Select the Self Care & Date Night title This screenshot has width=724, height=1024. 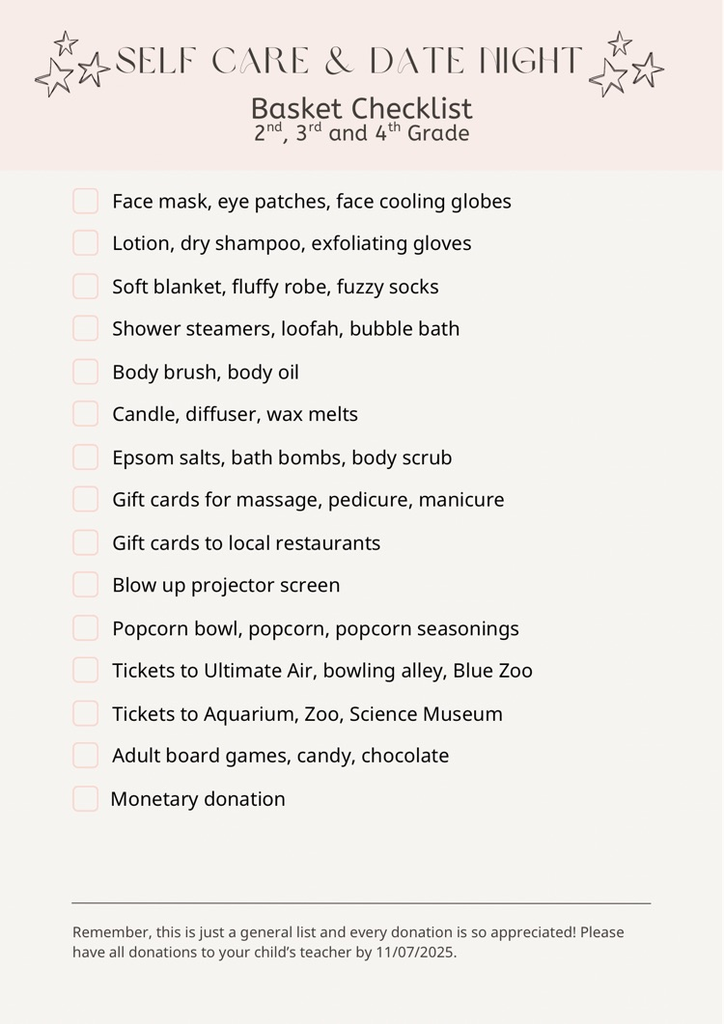pos(348,62)
